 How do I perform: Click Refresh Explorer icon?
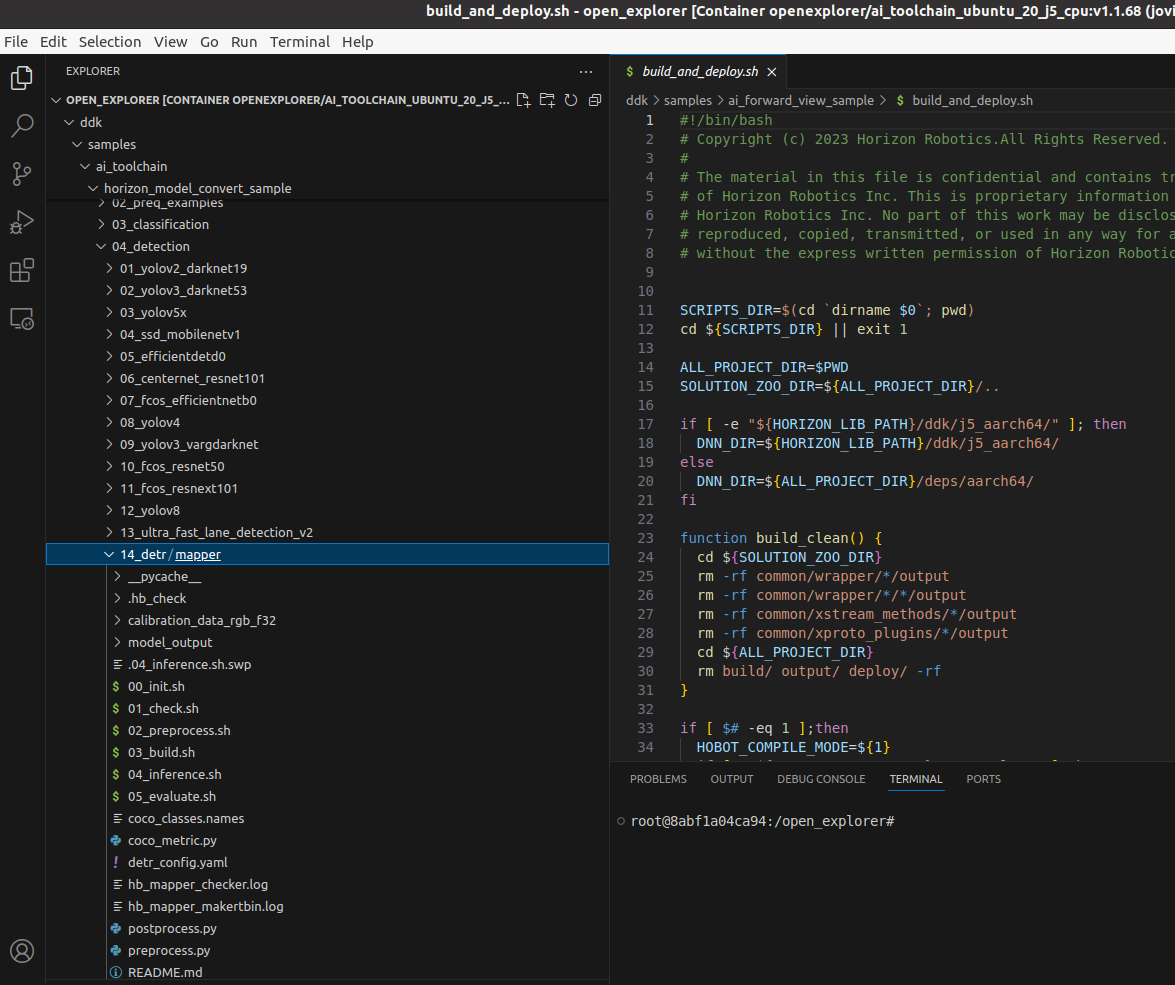(571, 100)
